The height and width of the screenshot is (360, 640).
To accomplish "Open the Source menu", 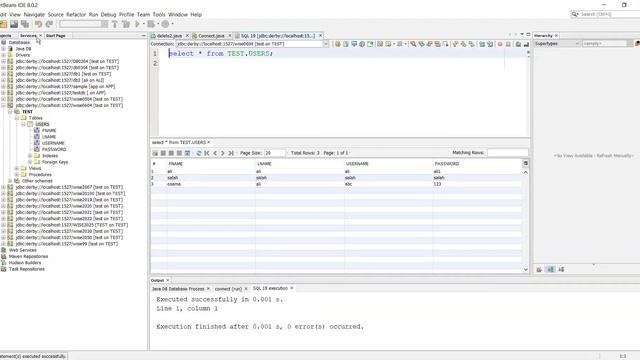I will [x=56, y=14].
